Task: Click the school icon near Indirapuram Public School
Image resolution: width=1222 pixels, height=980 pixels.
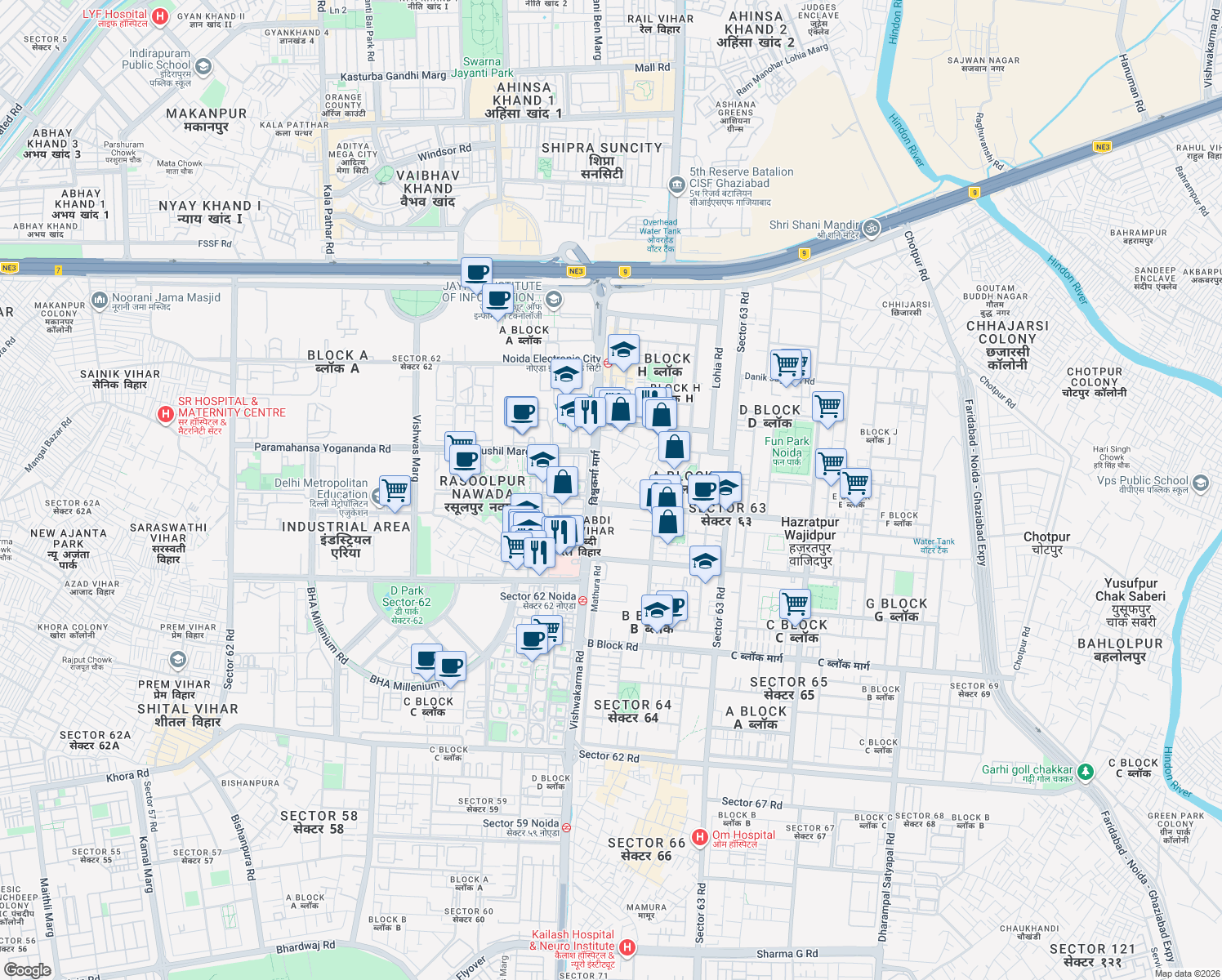Action: pos(203,67)
